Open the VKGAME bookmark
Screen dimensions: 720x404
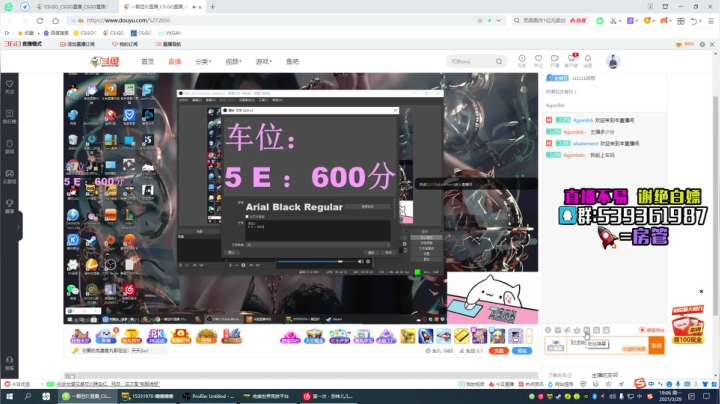pos(170,33)
